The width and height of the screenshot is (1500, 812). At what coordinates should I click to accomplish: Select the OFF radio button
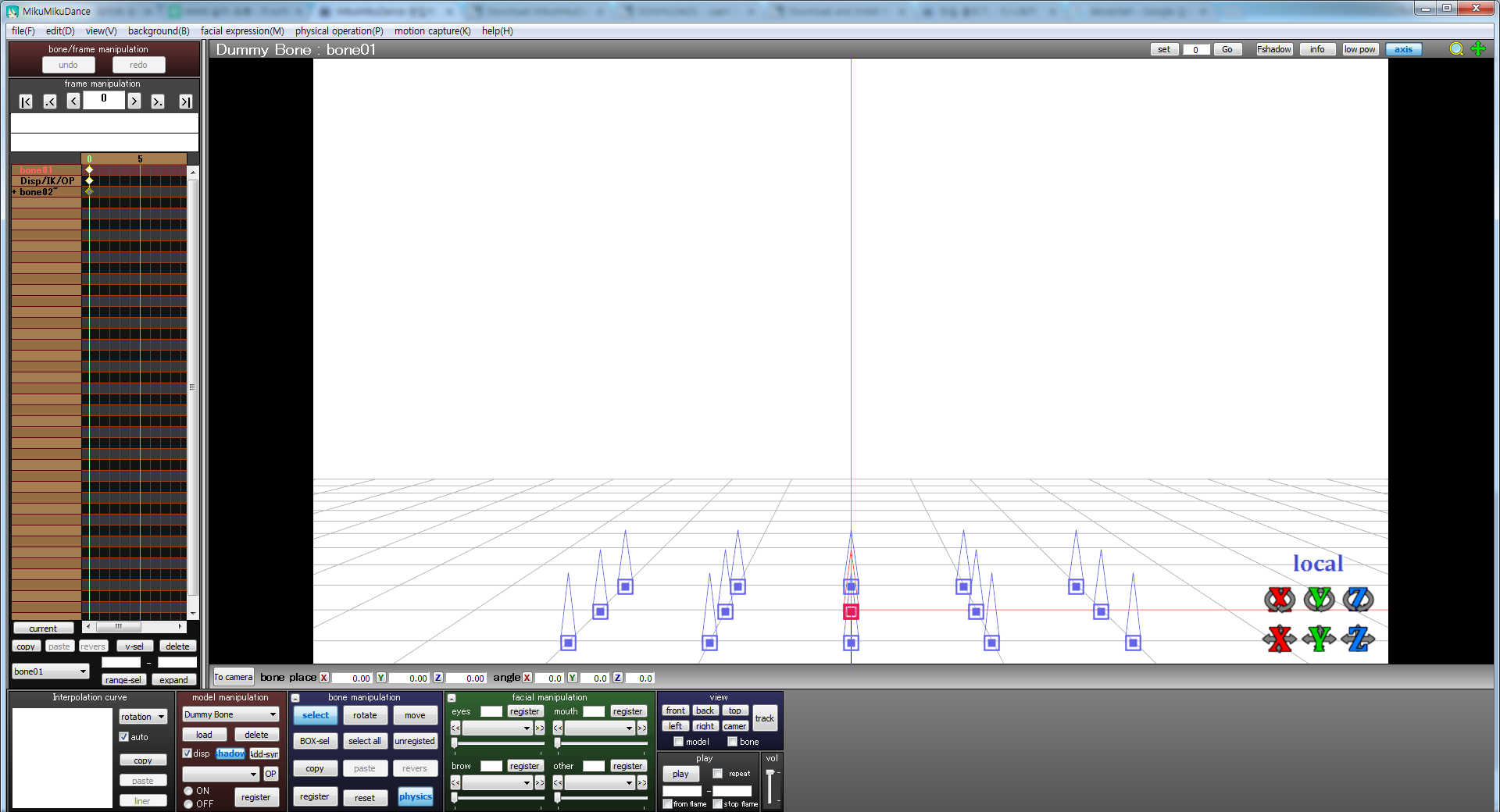click(188, 804)
